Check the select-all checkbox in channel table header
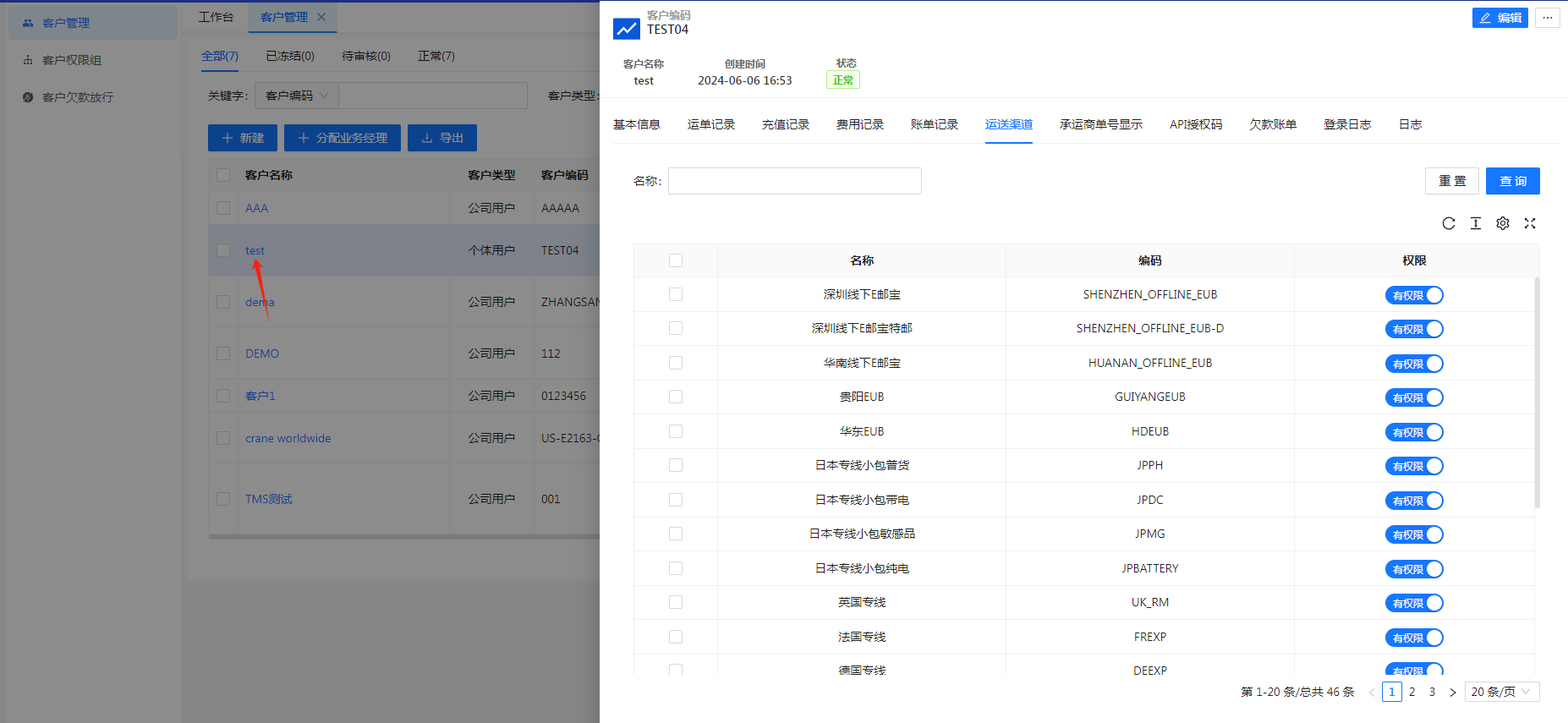The width and height of the screenshot is (1568, 723). pyautogui.click(x=676, y=260)
